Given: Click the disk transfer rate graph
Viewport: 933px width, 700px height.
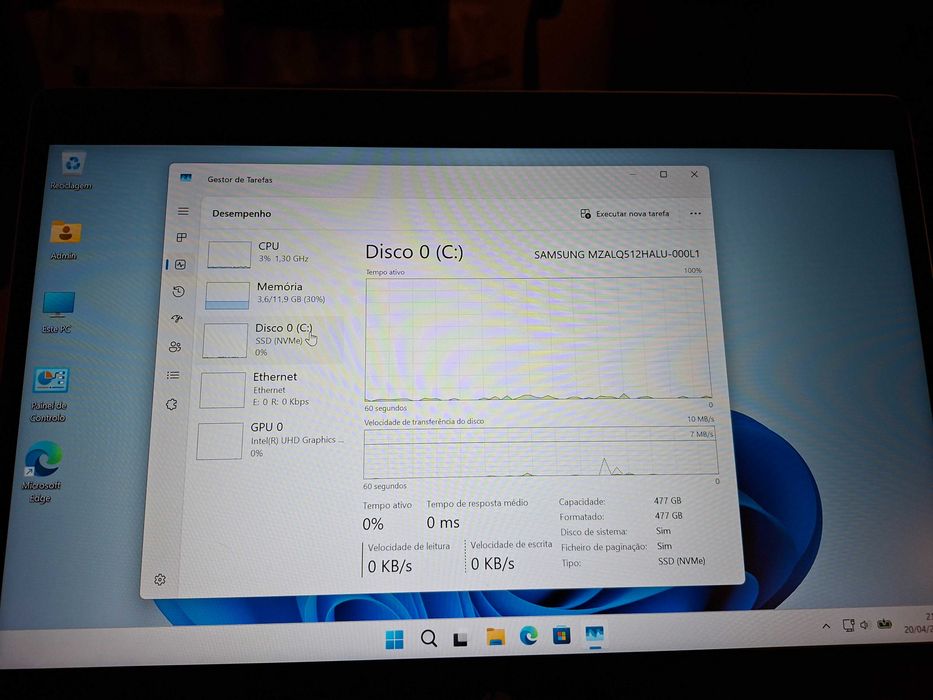Looking at the screenshot, I should [540, 452].
